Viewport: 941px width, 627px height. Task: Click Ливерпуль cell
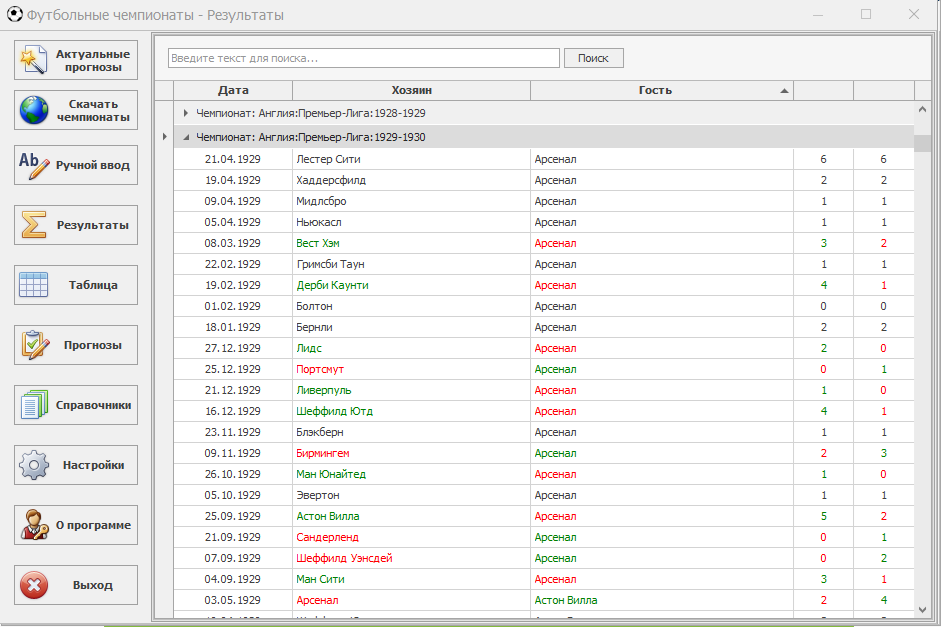412,390
